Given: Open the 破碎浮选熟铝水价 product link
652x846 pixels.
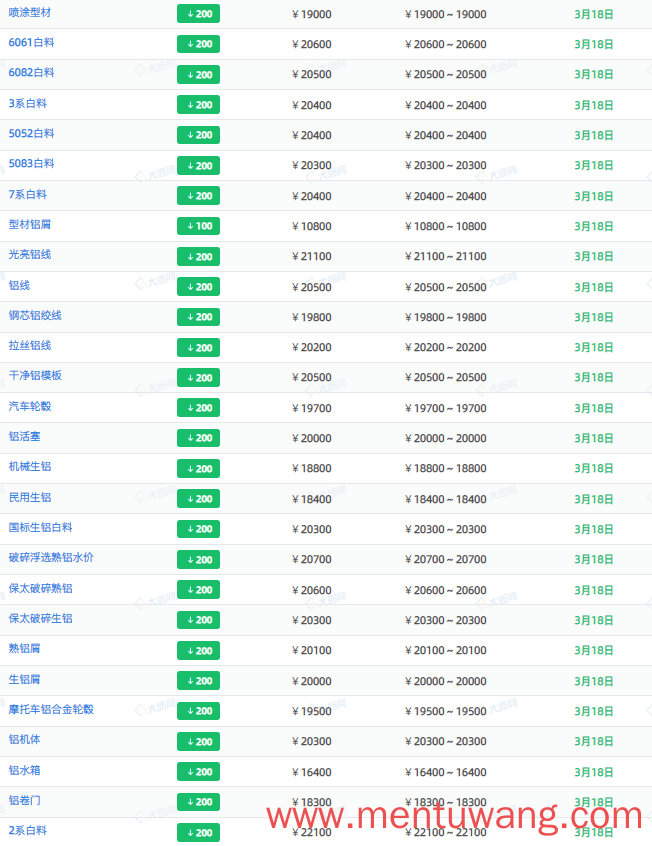Looking at the screenshot, I should (x=51, y=557).
